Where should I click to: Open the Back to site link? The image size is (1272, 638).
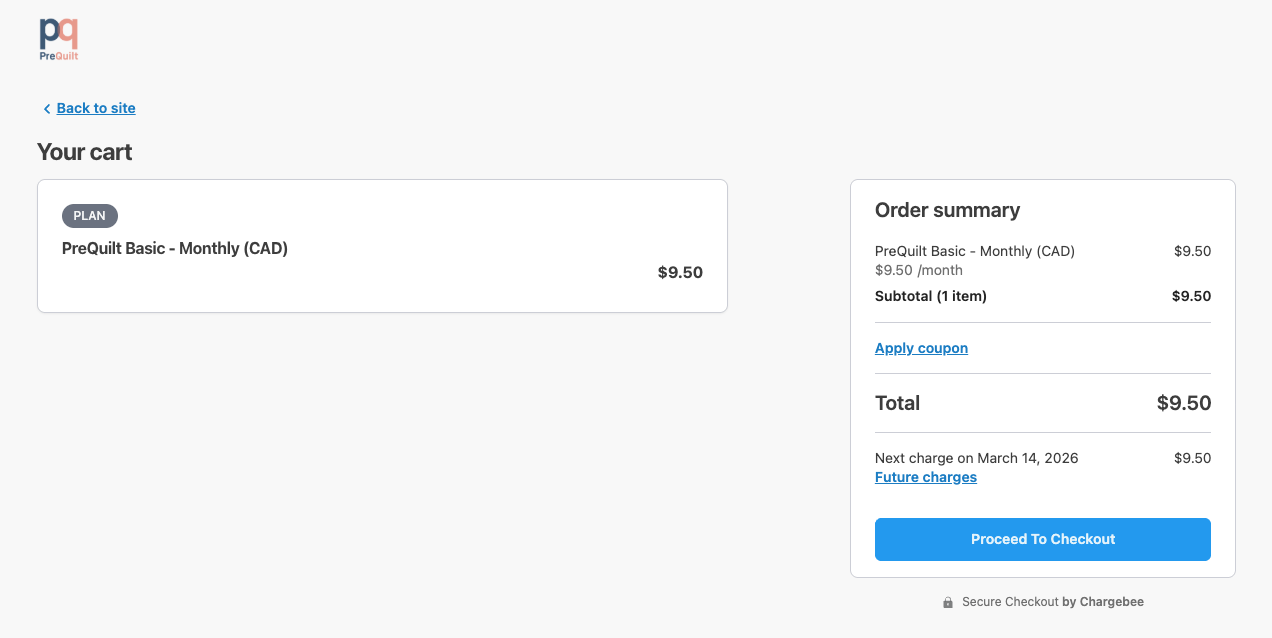(x=96, y=108)
